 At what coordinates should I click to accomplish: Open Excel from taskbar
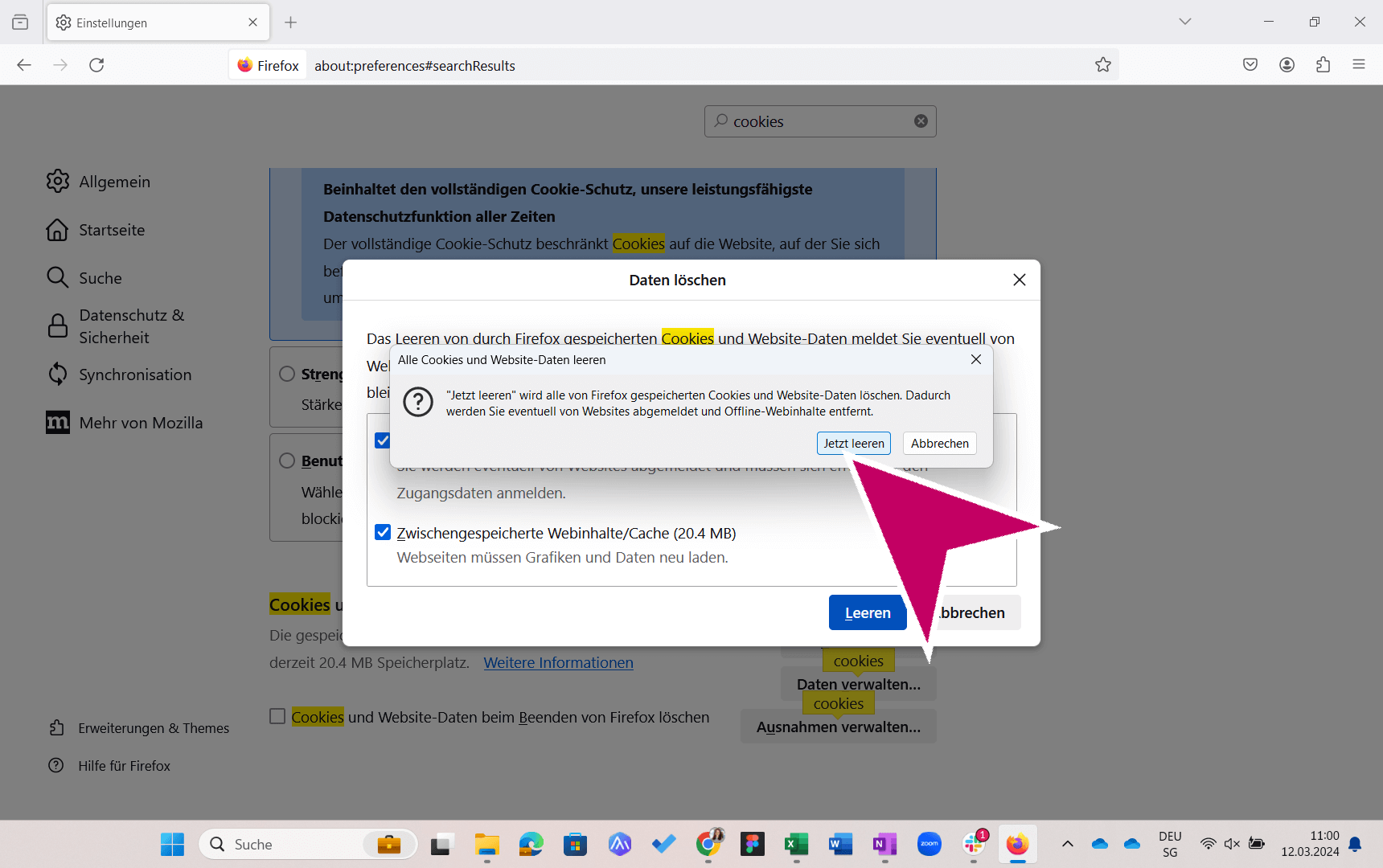pos(796,844)
